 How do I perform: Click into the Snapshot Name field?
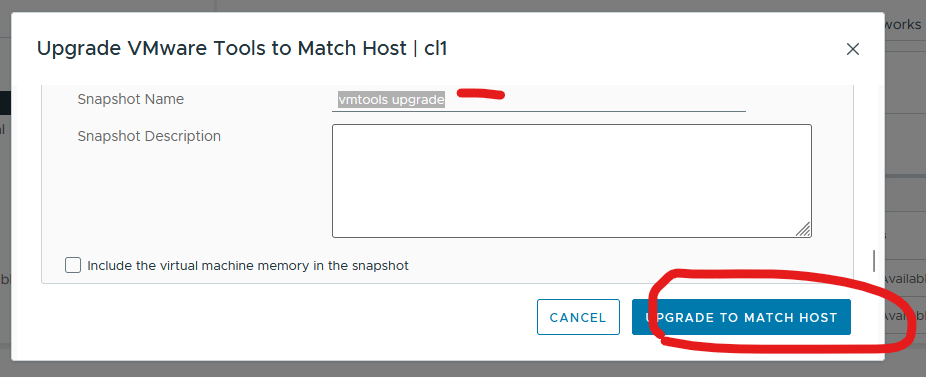click(x=539, y=100)
